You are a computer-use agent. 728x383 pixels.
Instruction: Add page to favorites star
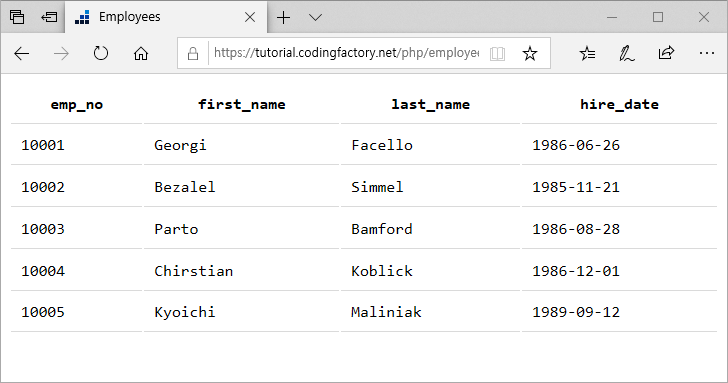pyautogui.click(x=530, y=53)
